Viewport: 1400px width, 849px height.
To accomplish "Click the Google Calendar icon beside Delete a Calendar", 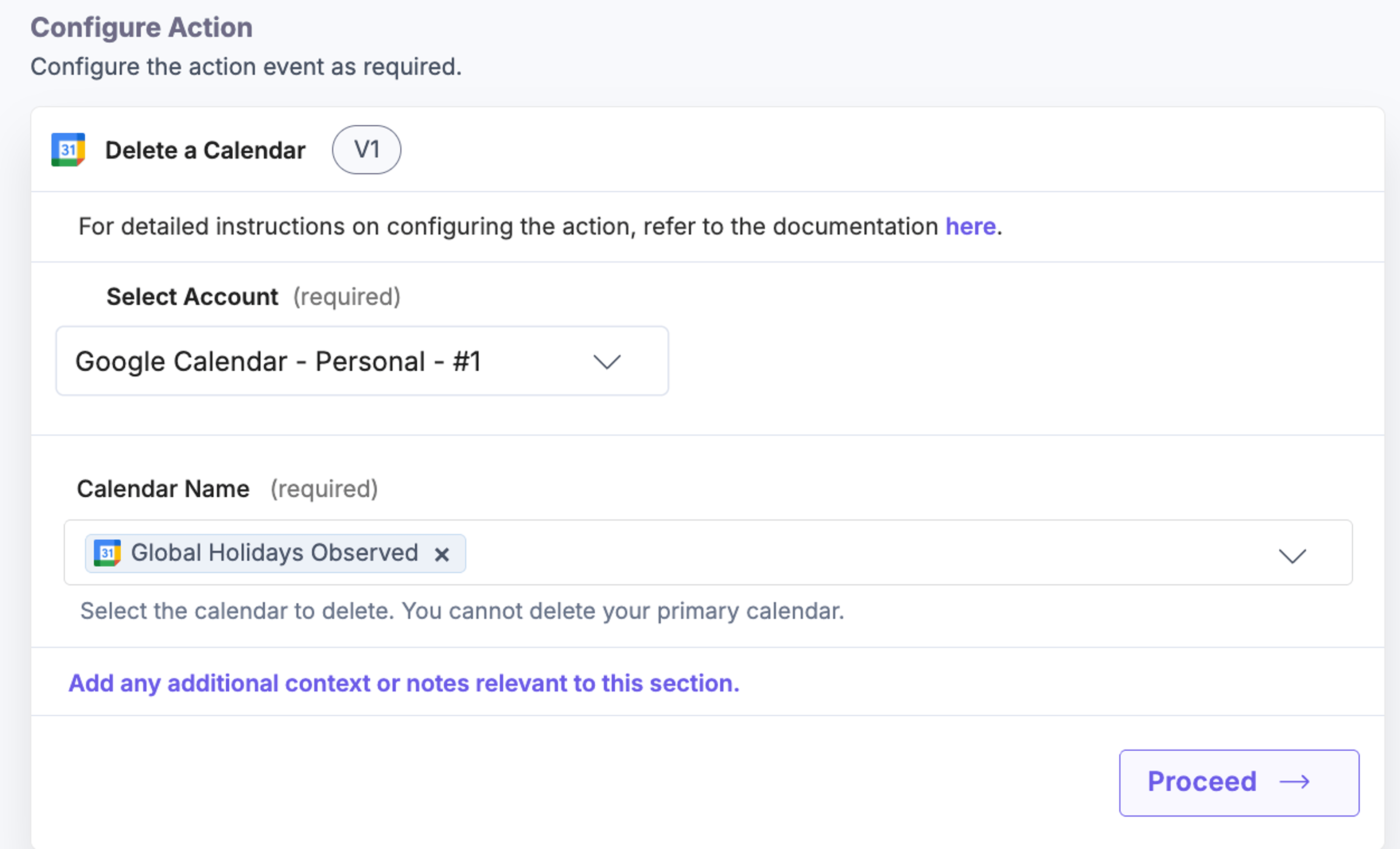I will [x=68, y=150].
